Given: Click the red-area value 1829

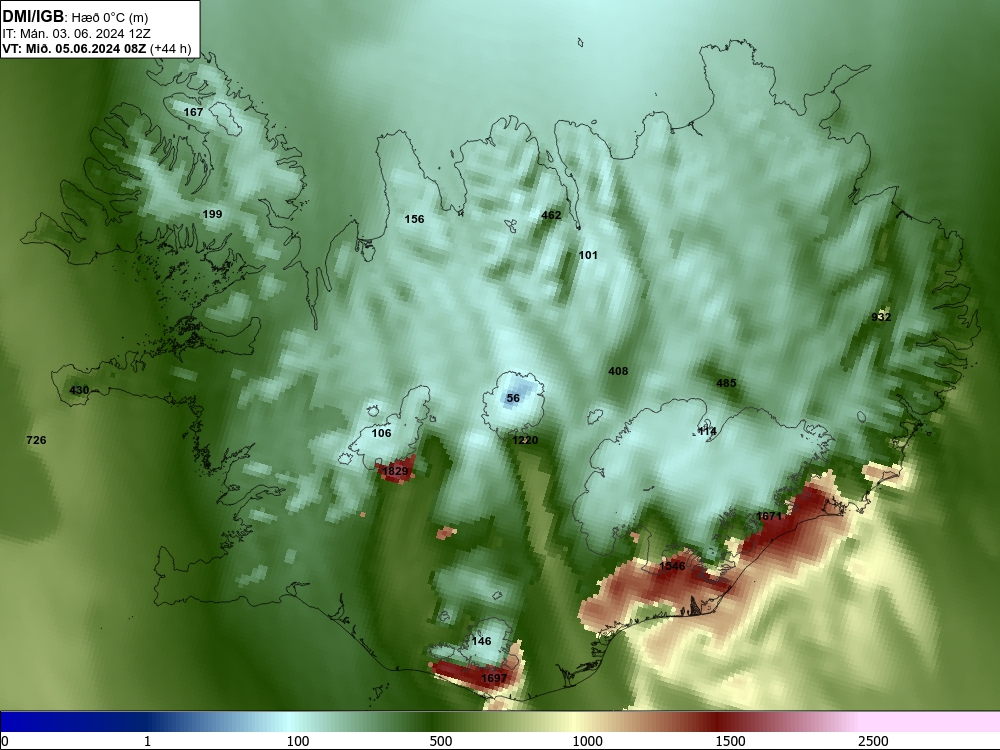Looking at the screenshot, I should click(x=395, y=471).
